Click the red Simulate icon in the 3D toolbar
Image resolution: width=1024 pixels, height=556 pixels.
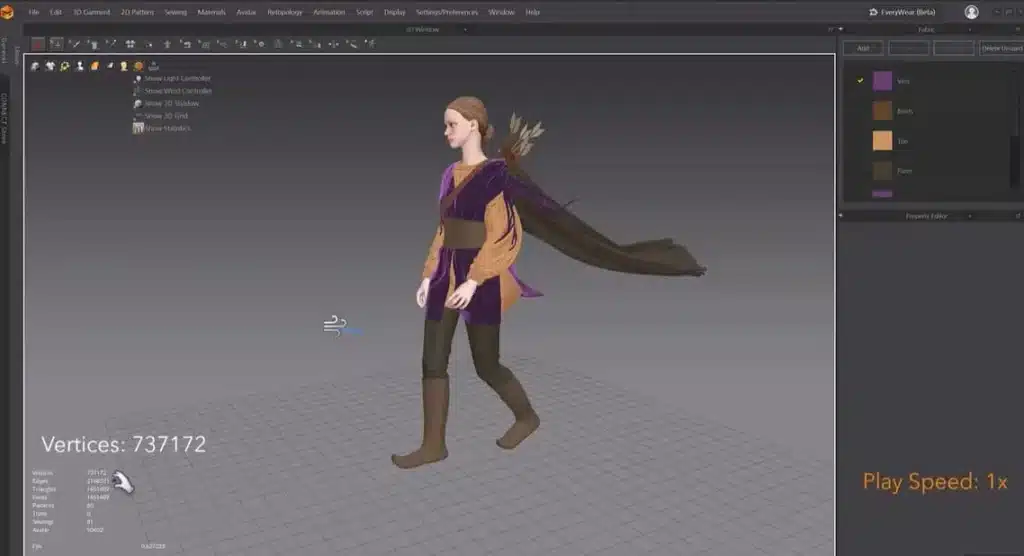point(39,44)
